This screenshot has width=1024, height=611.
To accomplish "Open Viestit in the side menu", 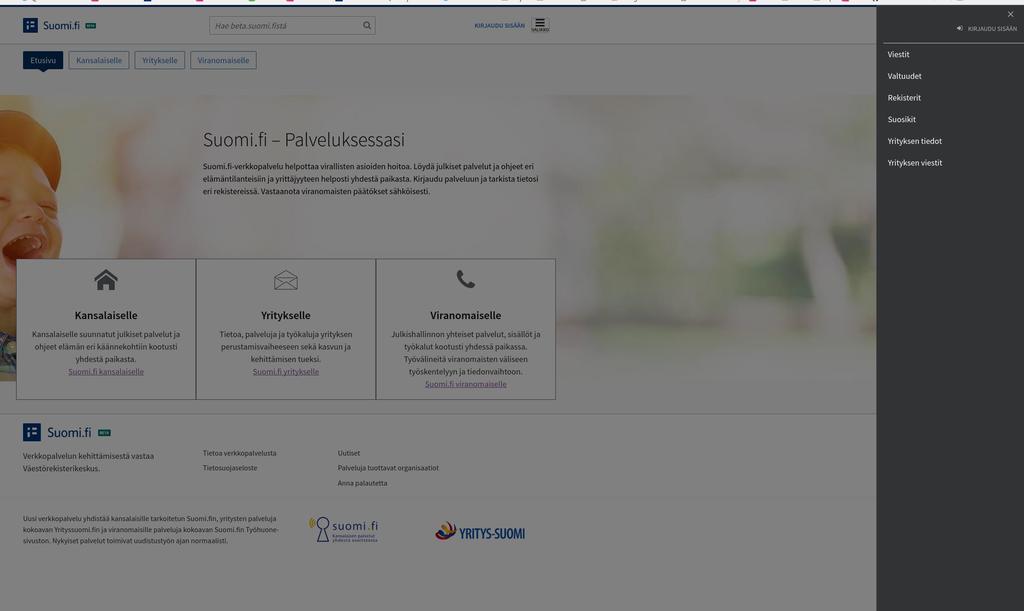I will (898, 54).
